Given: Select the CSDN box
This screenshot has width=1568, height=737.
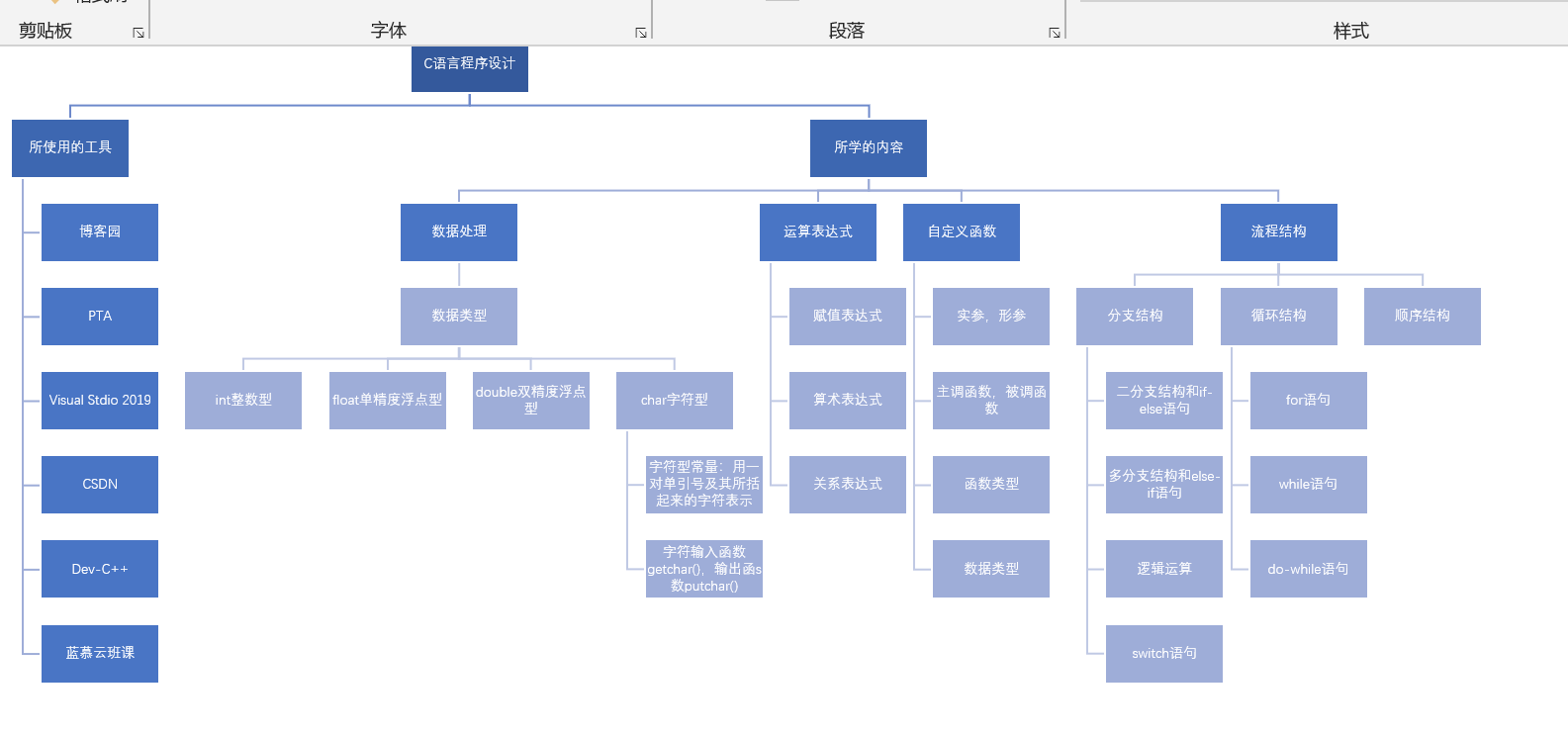Looking at the screenshot, I should (x=100, y=485).
